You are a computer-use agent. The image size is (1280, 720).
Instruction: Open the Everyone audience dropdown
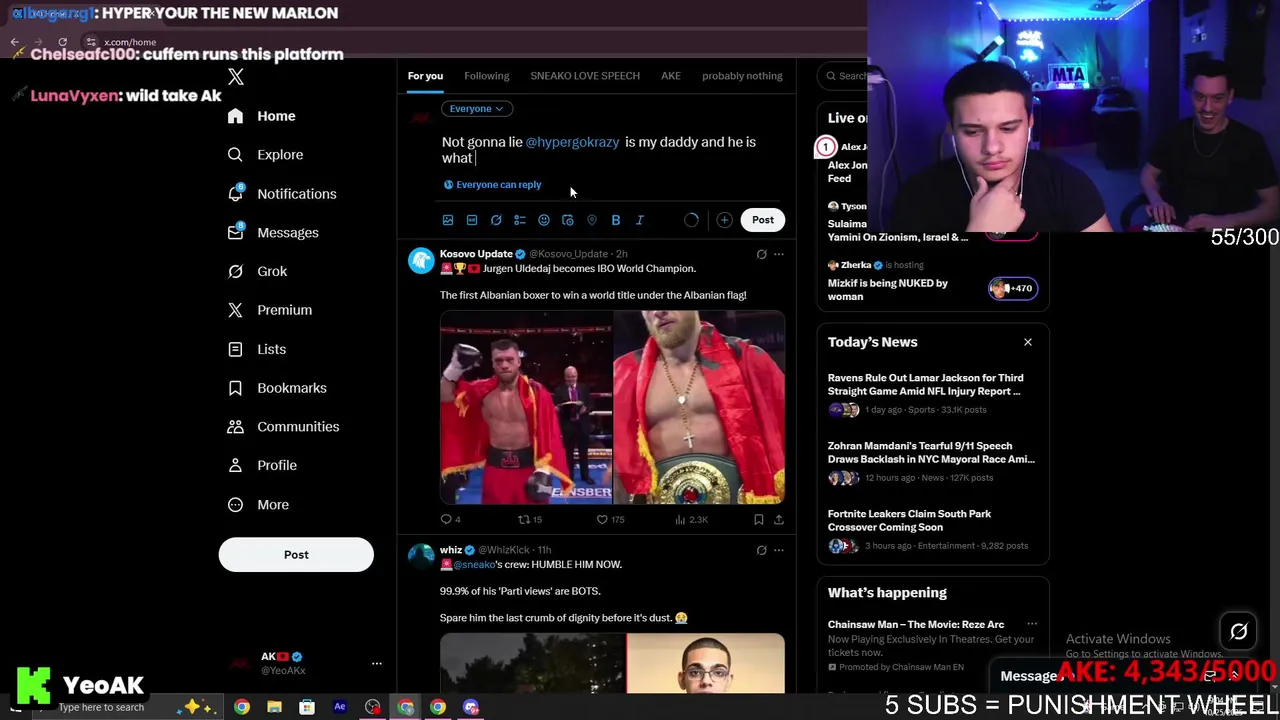476,108
